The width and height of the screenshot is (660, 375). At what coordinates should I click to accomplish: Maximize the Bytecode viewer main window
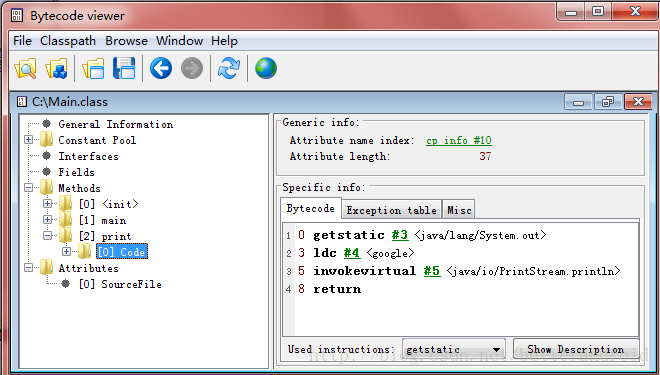[x=598, y=11]
